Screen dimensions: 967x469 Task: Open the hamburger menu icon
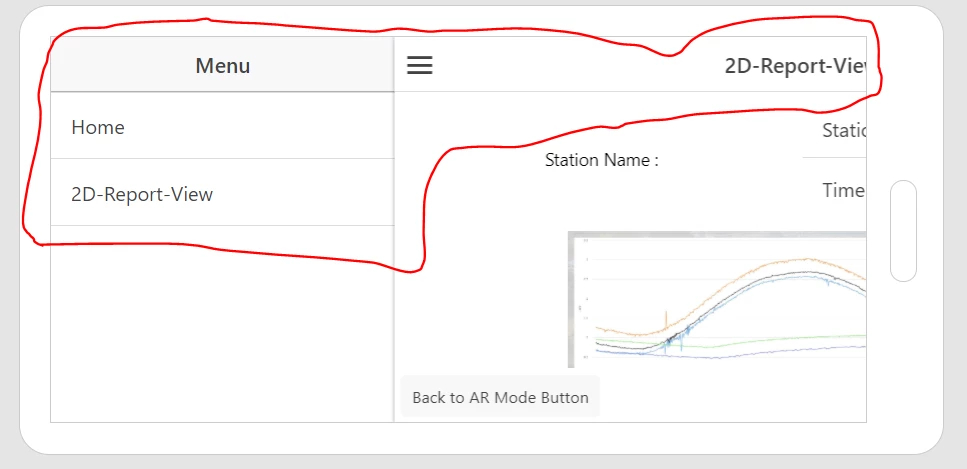[419, 65]
